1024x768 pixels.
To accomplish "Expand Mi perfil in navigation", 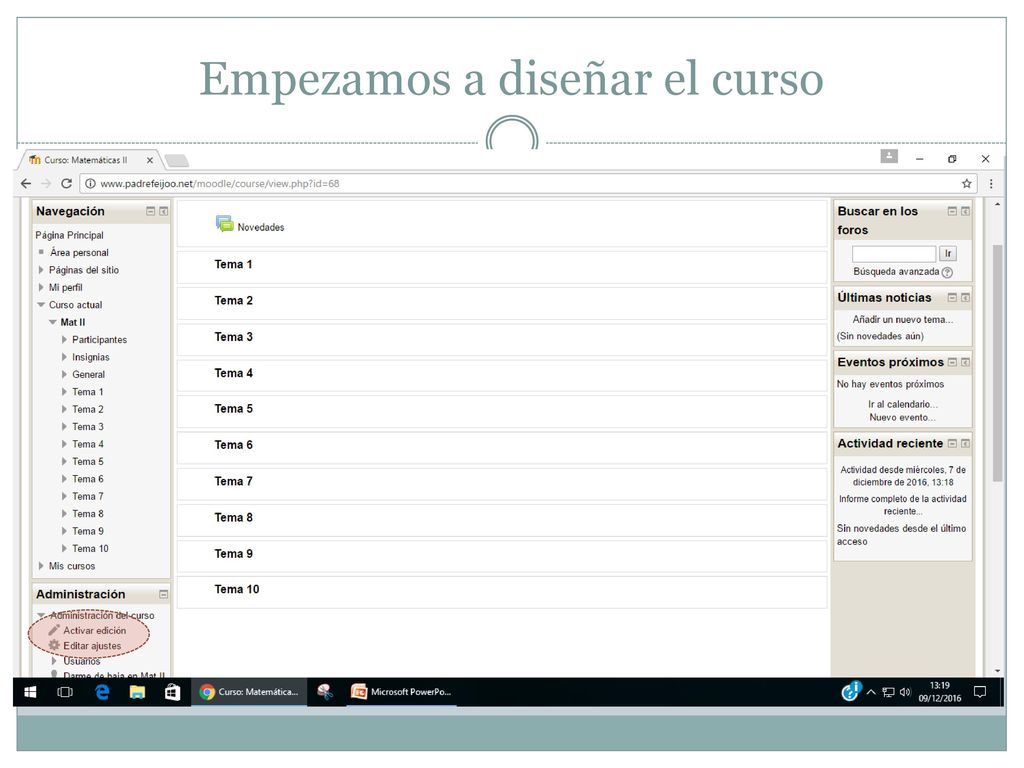I will 41,287.
